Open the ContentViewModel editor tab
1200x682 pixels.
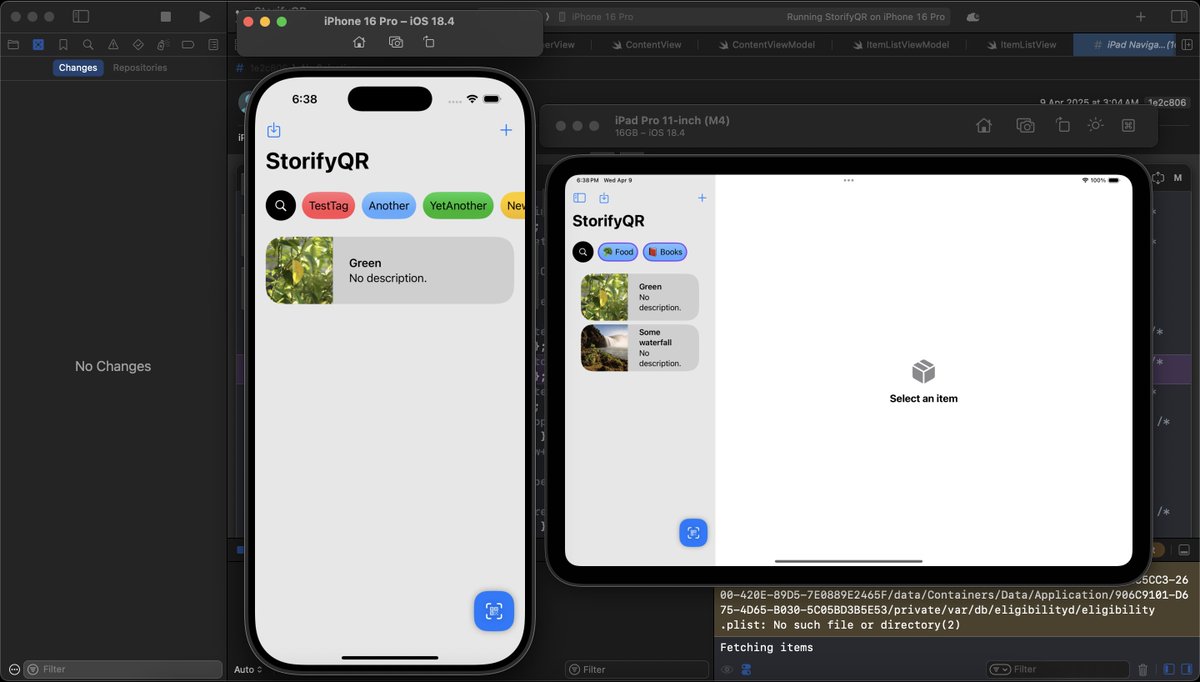[x=766, y=45]
